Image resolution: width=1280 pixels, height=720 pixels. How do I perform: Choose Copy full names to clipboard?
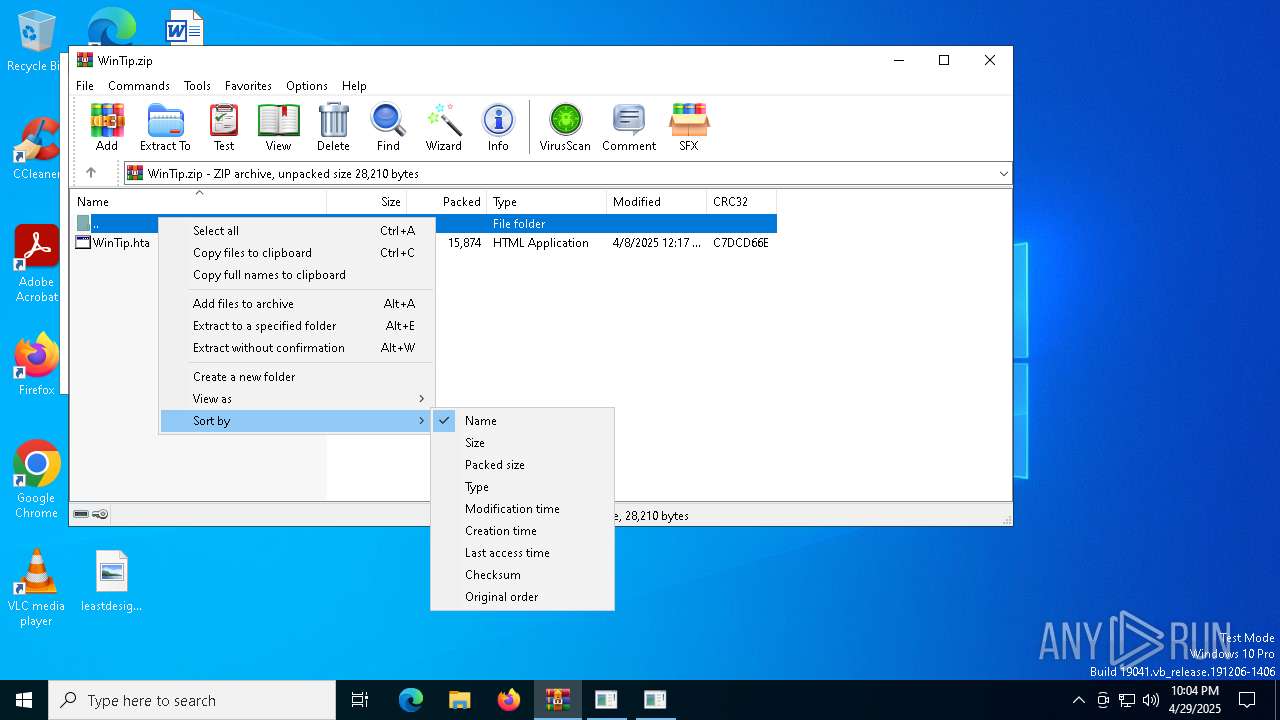pos(297,275)
